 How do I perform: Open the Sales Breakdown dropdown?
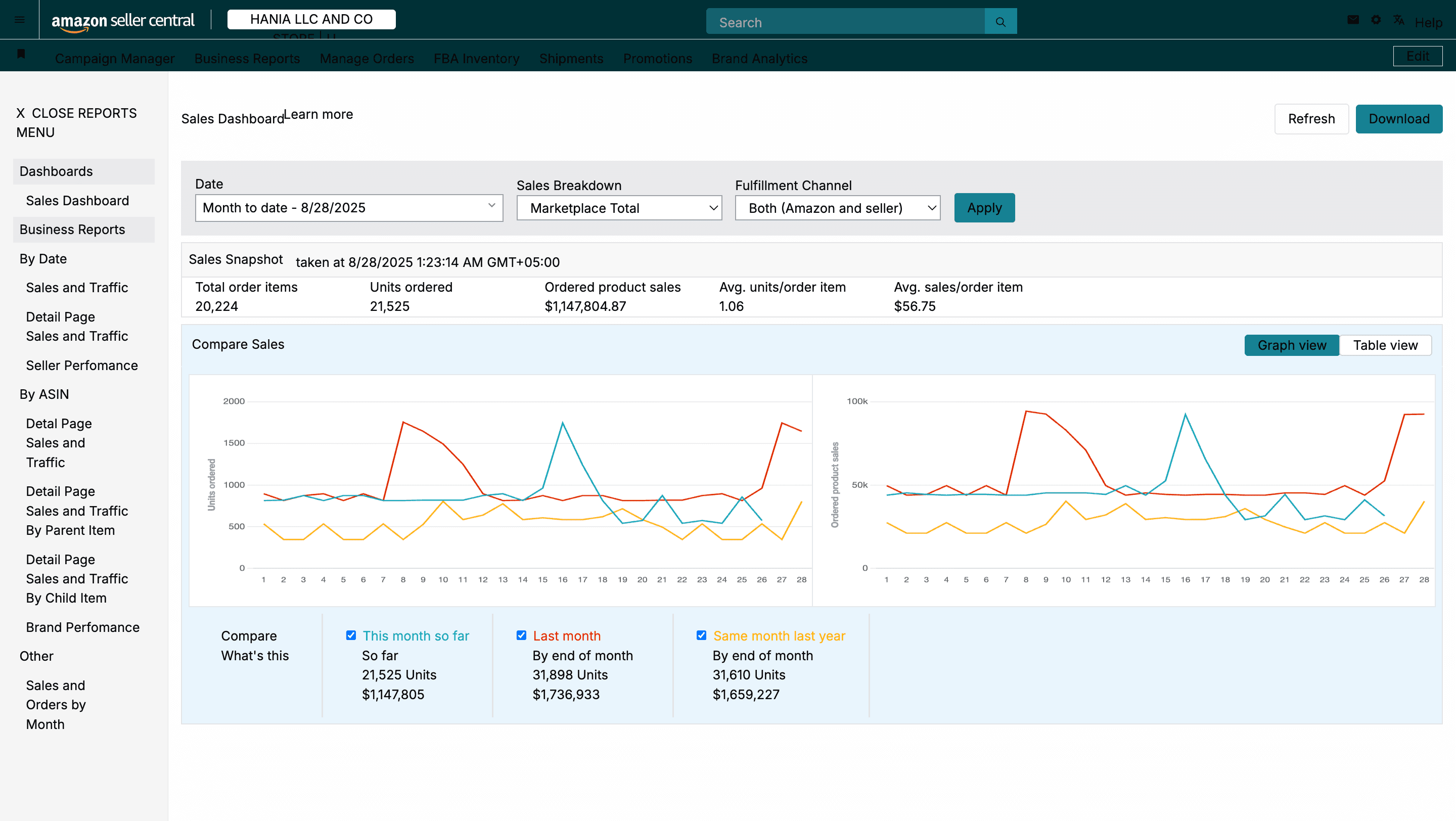pyautogui.click(x=619, y=208)
